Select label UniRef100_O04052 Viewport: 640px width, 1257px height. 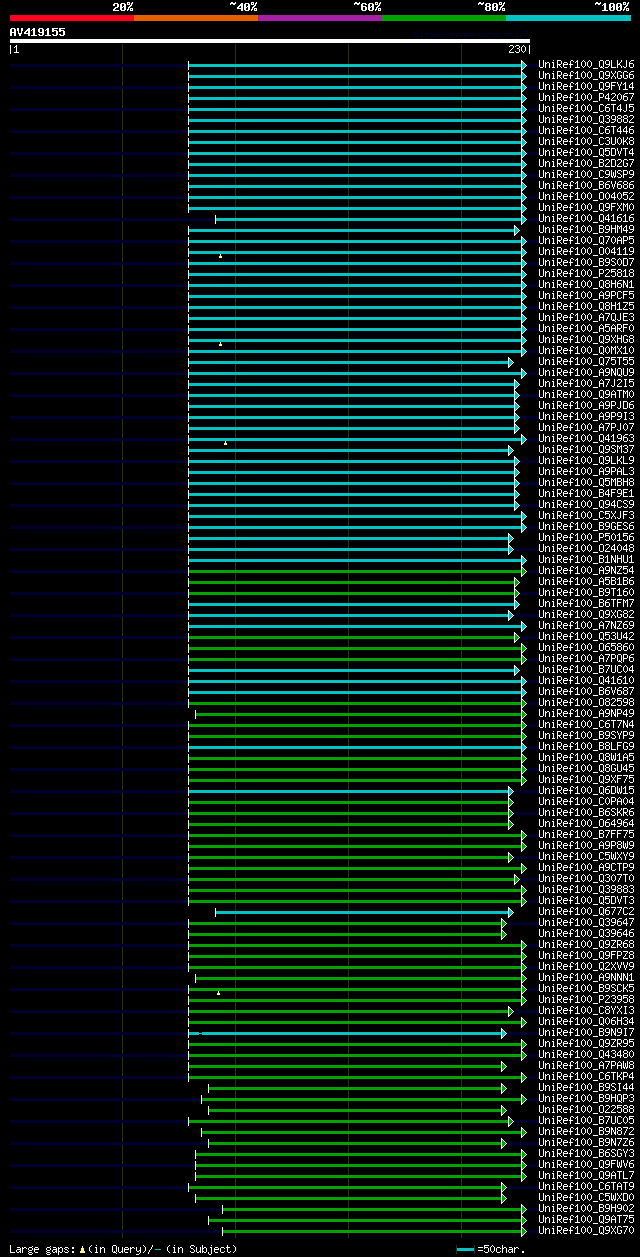(586, 197)
